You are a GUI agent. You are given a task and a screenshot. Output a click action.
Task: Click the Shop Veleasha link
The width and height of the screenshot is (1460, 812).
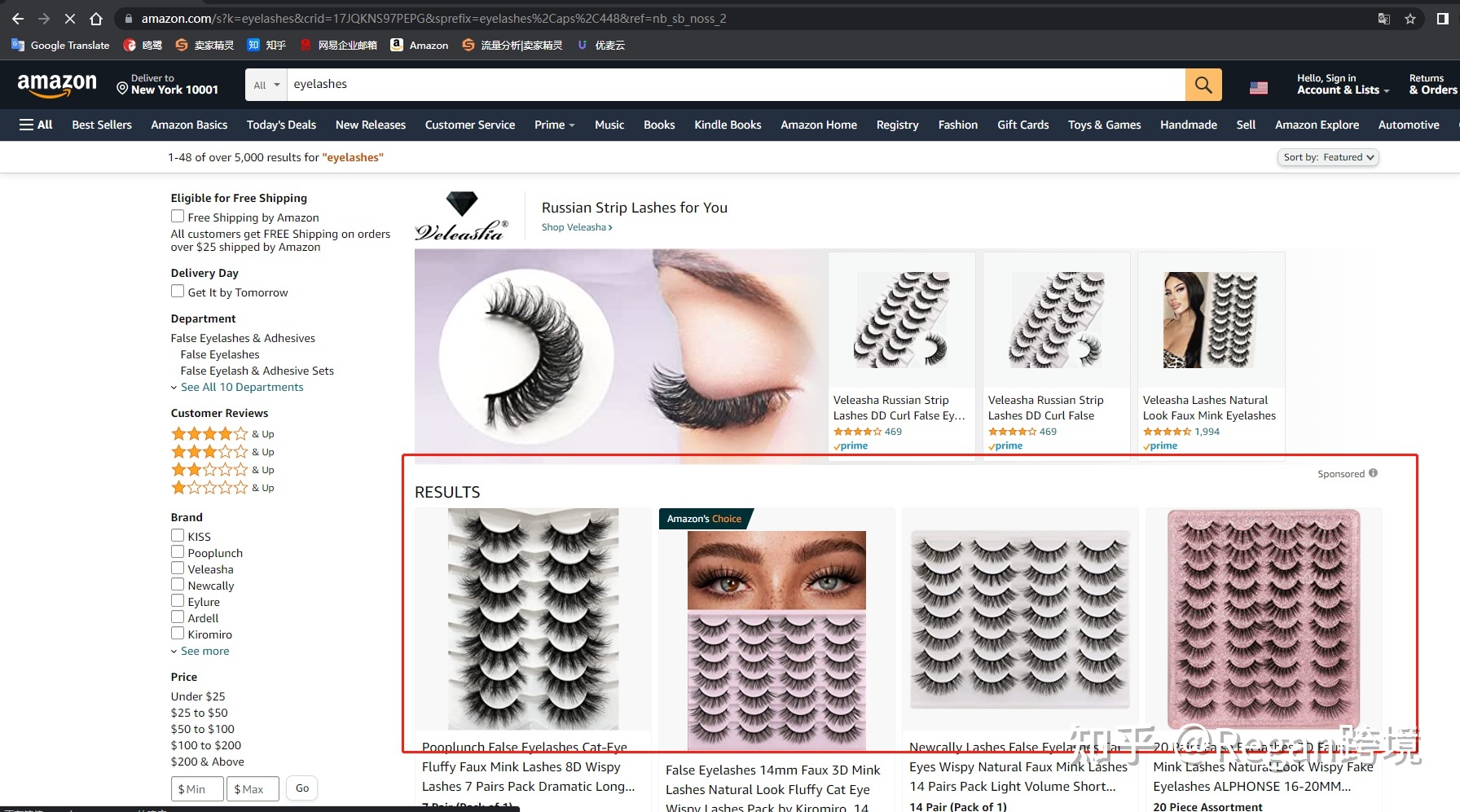(576, 227)
